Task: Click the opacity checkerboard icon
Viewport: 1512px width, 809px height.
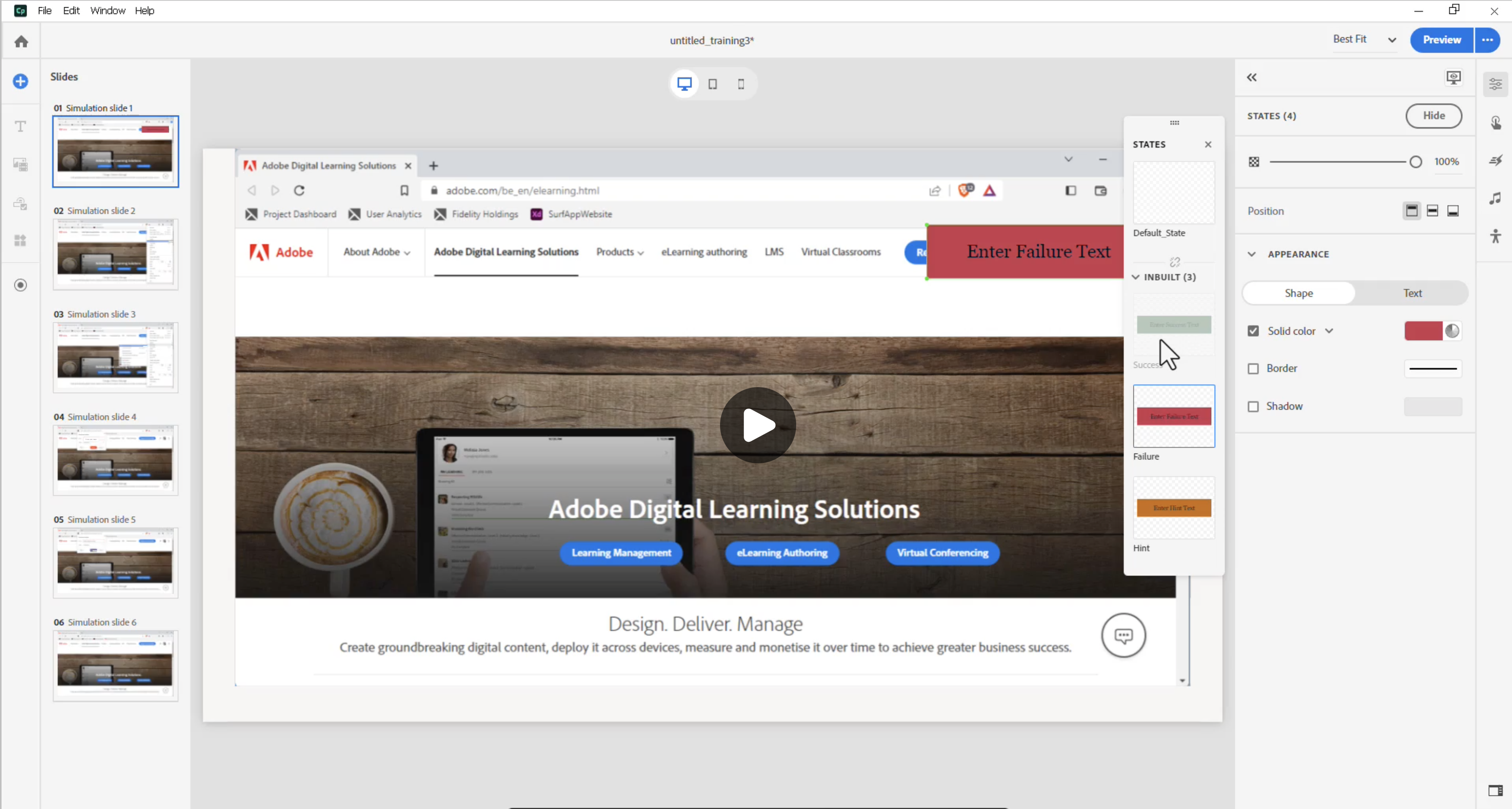Action: (1254, 162)
